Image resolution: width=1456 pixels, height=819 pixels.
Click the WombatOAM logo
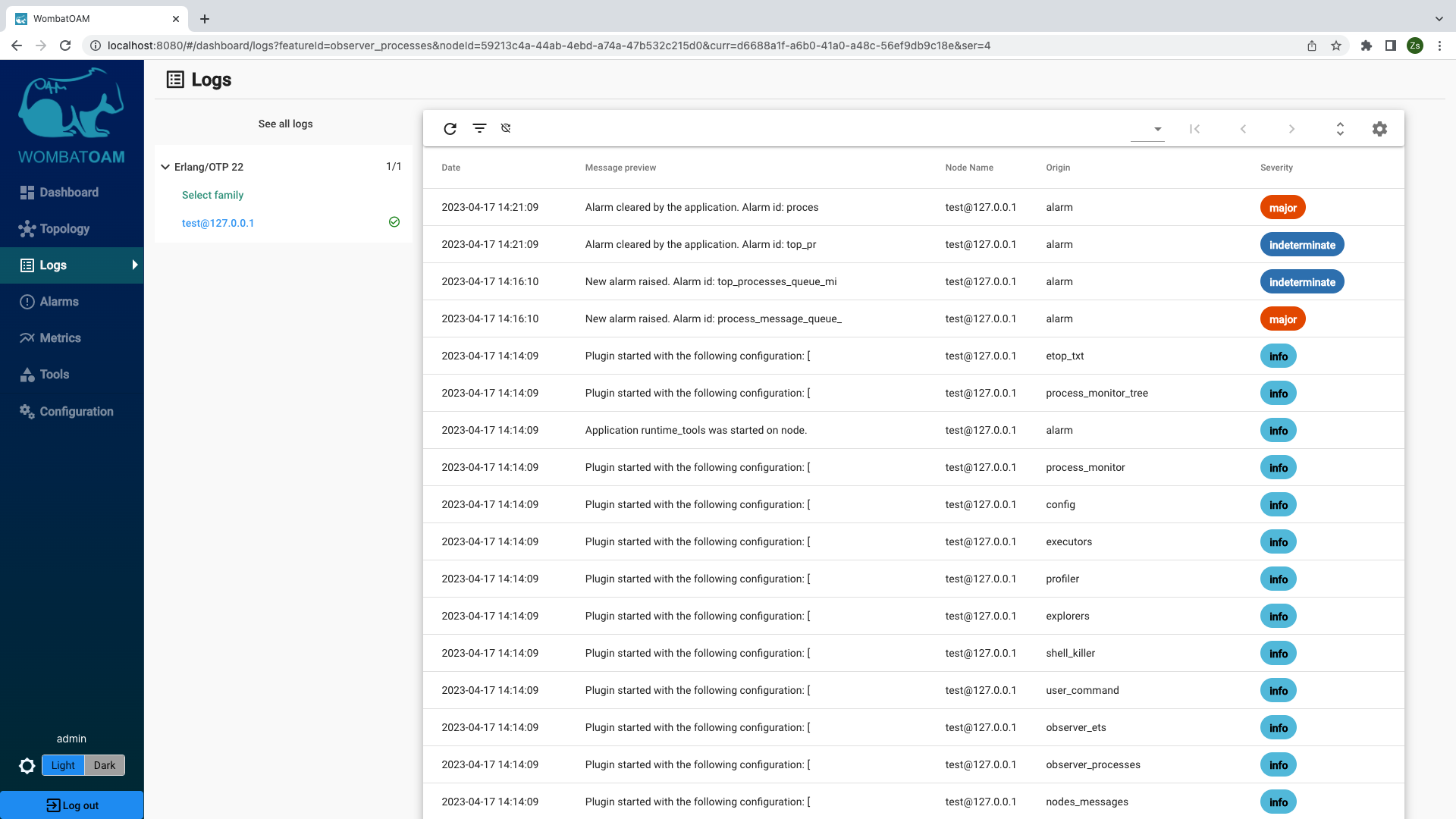pyautogui.click(x=71, y=115)
